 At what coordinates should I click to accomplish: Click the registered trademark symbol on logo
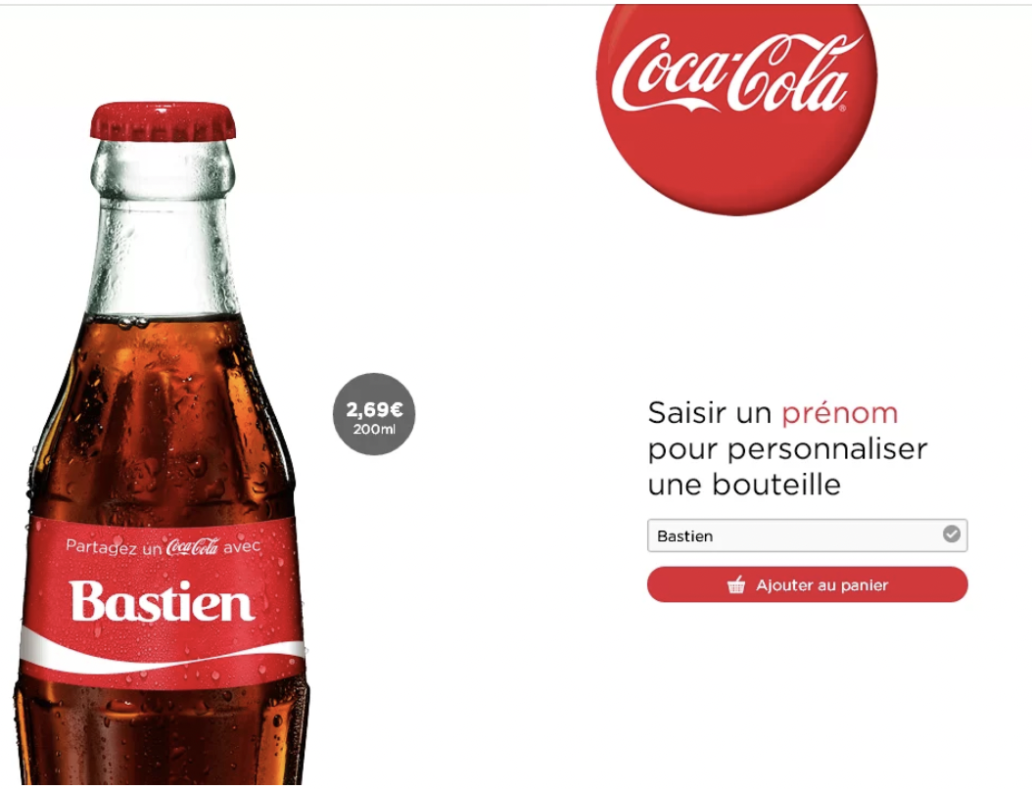(x=842, y=108)
